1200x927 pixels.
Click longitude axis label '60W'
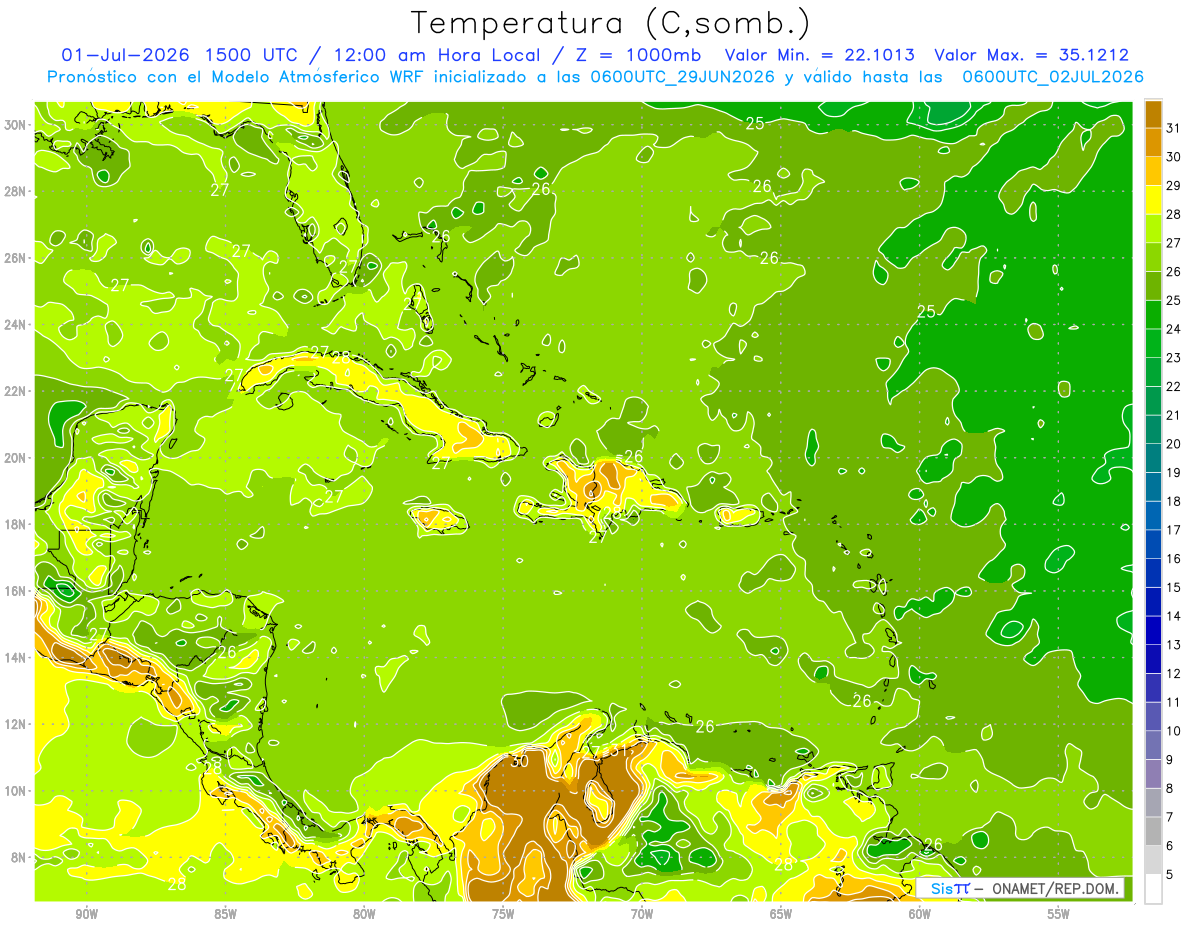(920, 914)
